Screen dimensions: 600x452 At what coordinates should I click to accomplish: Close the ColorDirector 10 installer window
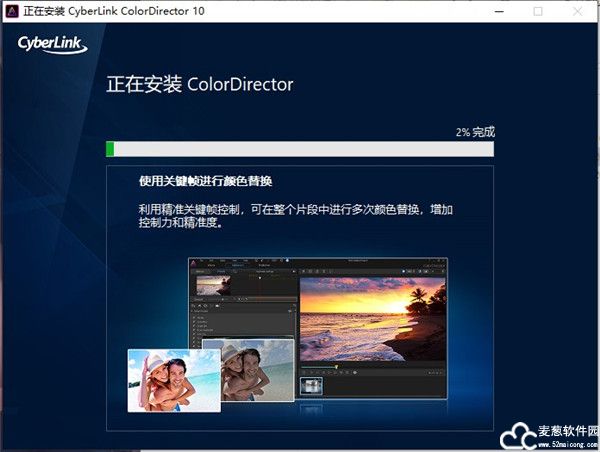click(x=577, y=11)
